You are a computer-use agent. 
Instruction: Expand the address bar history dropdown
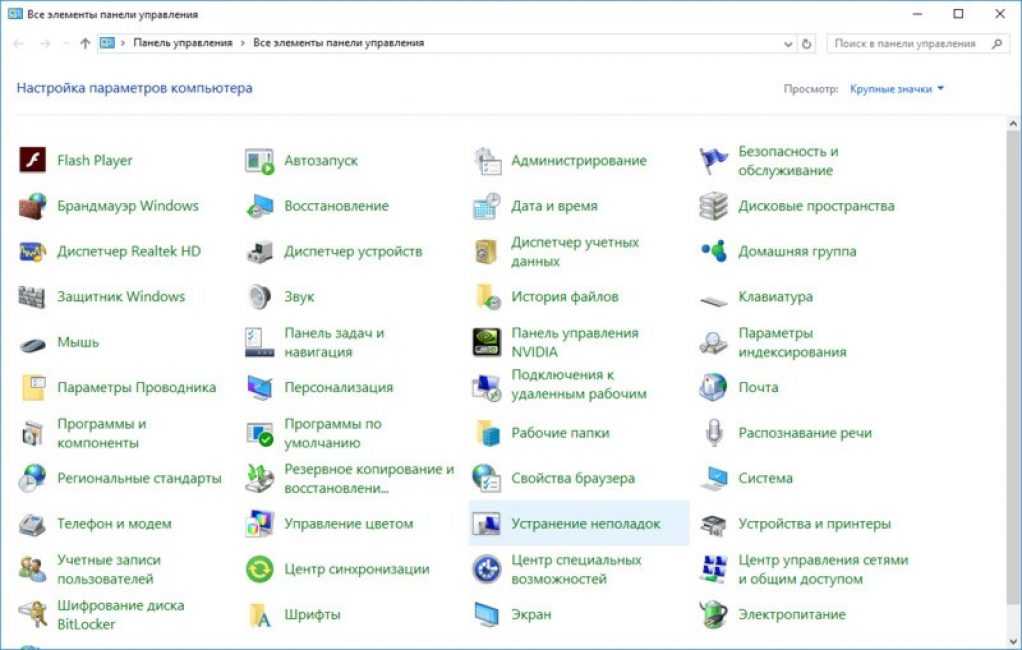click(788, 44)
